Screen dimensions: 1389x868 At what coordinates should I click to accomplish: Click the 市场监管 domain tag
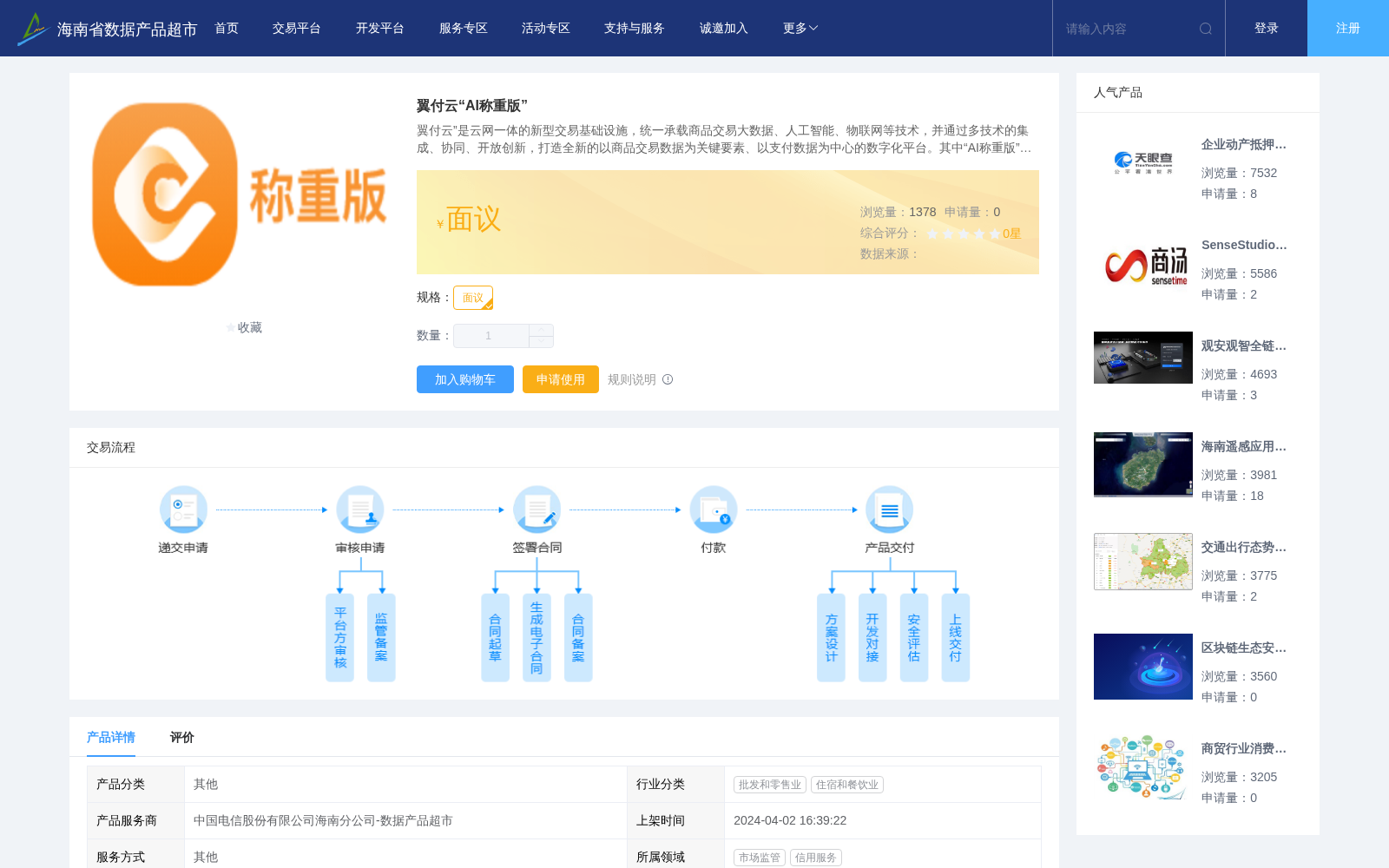point(760,858)
